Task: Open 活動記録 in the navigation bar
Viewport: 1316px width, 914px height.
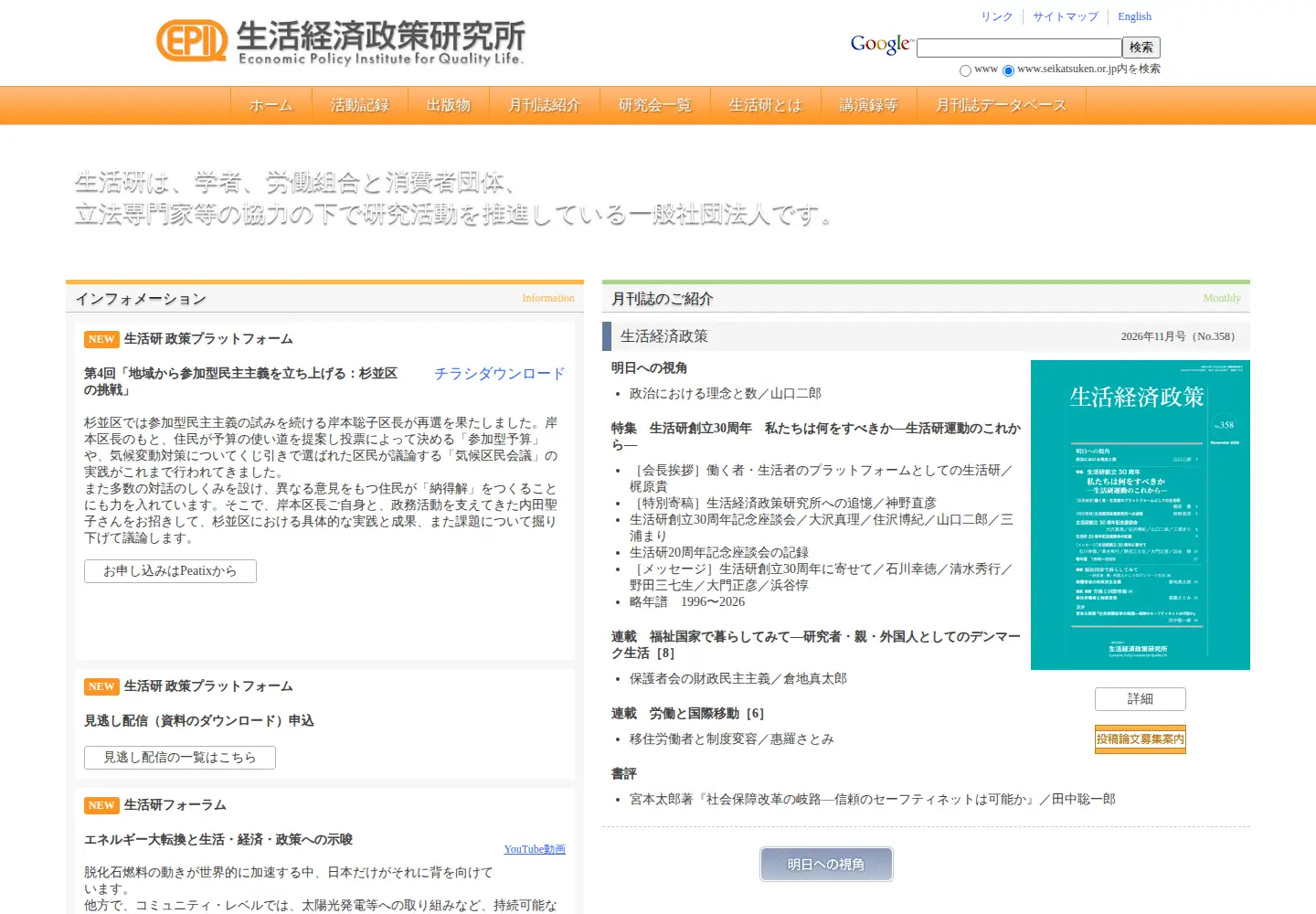Action: [360, 105]
